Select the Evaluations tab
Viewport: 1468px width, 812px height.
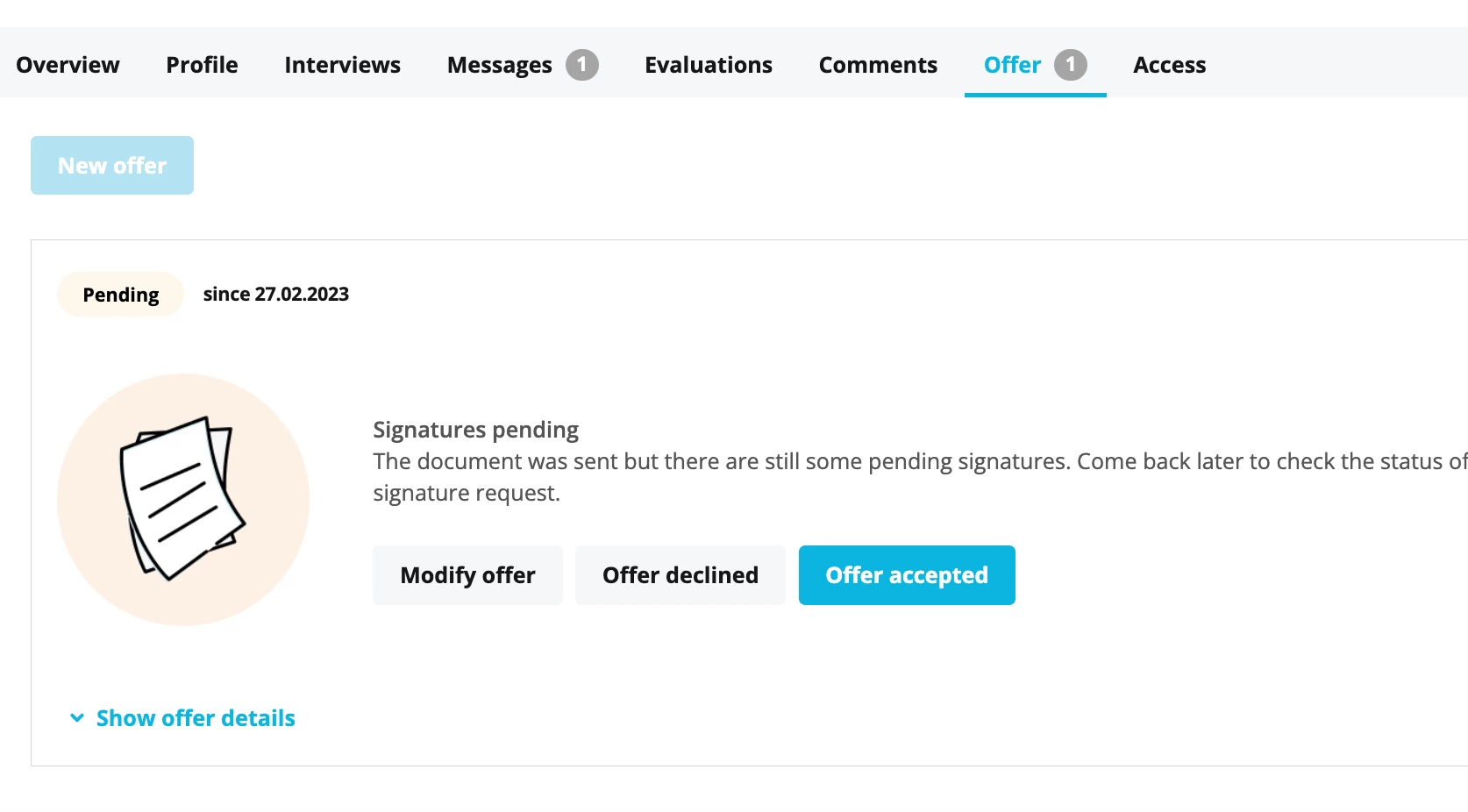(x=709, y=65)
